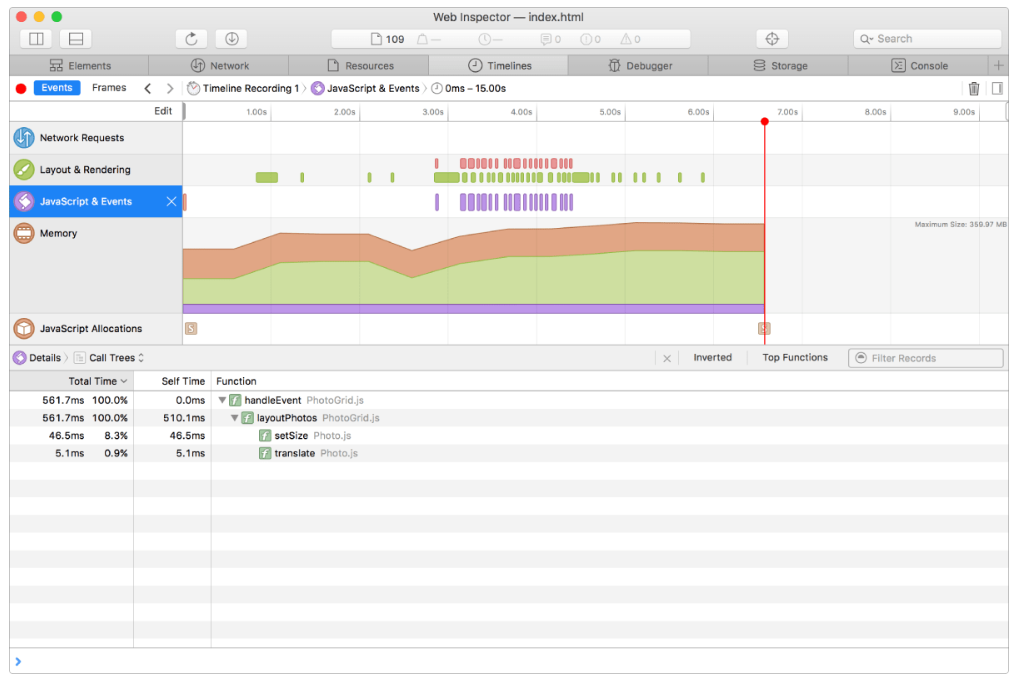The height and width of the screenshot is (676, 1018).
Task: Click the log messages count icon
Action: (x=545, y=39)
